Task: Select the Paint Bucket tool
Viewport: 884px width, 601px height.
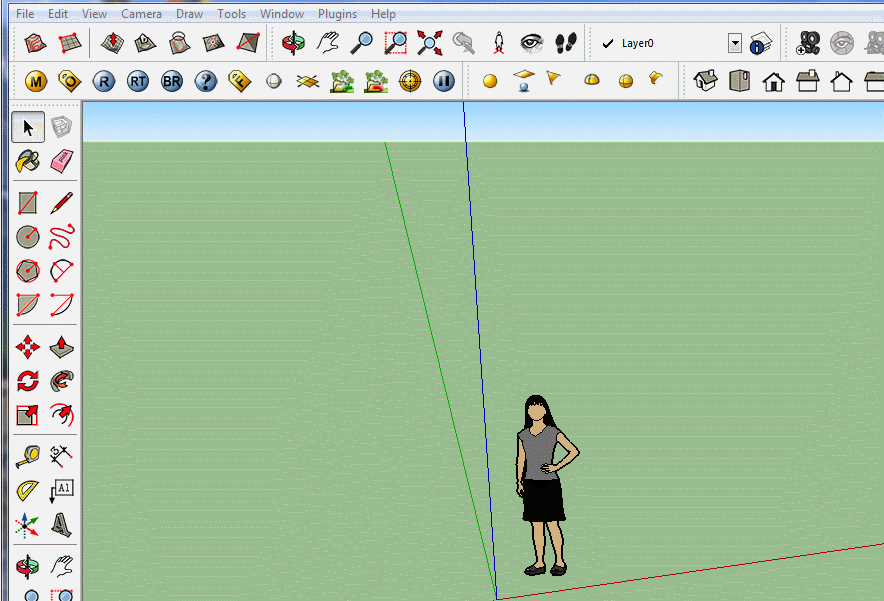Action: (x=28, y=161)
